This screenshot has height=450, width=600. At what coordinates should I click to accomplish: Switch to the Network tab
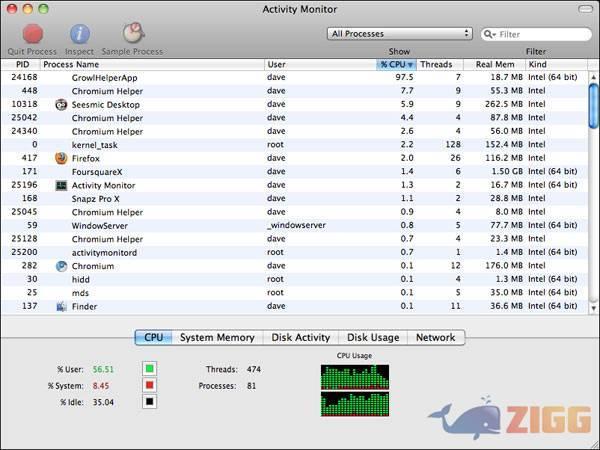click(x=436, y=338)
